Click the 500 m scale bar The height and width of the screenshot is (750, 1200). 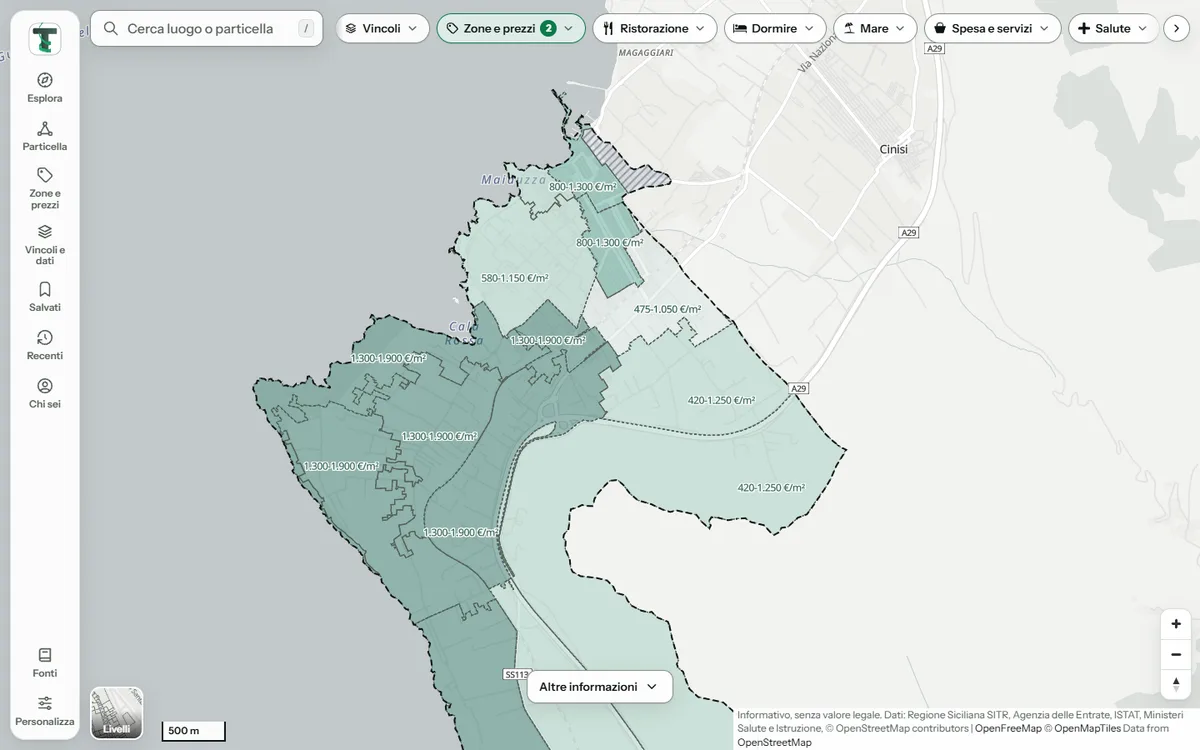click(194, 731)
